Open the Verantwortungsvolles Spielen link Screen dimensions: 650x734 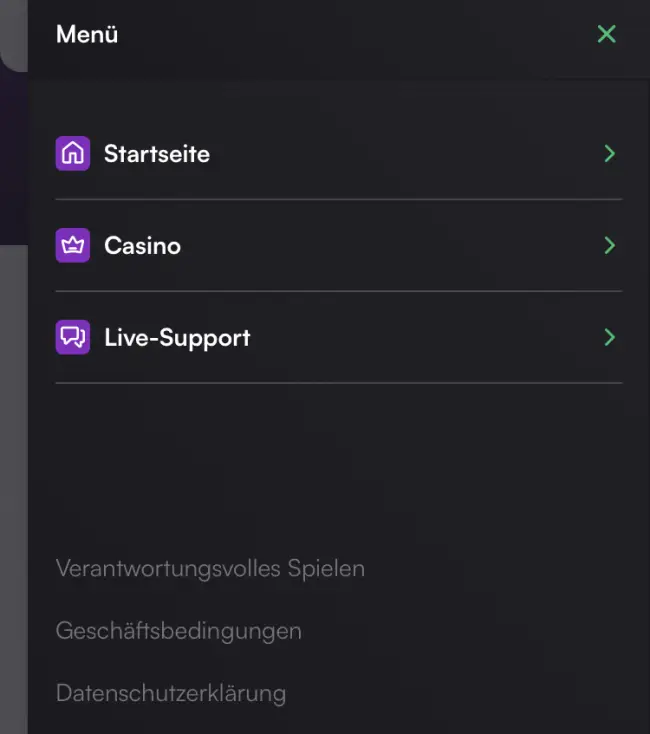[x=210, y=569]
